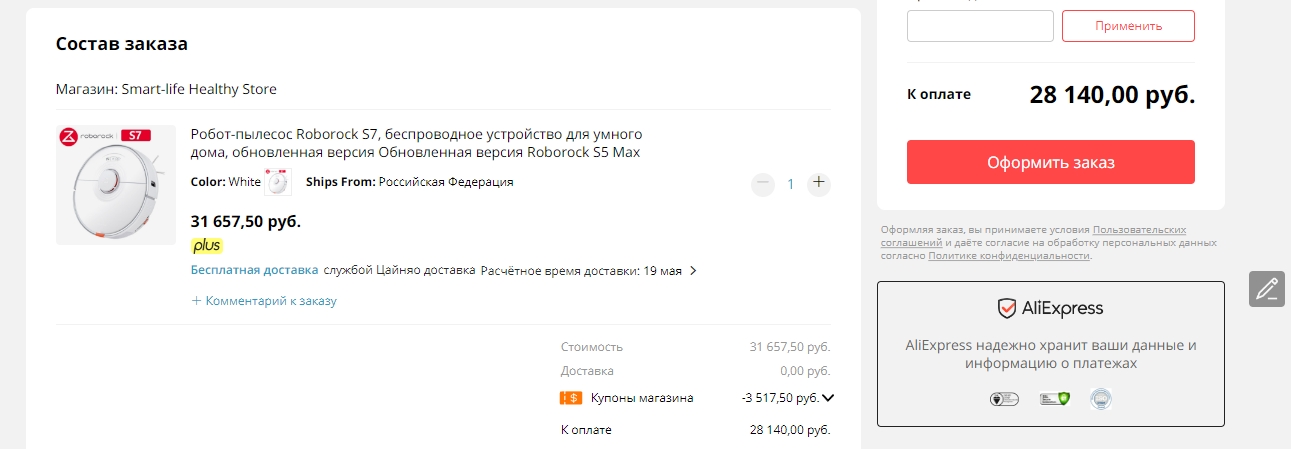Click the pencil edit floating icon
1291x449 pixels.
point(1267,289)
